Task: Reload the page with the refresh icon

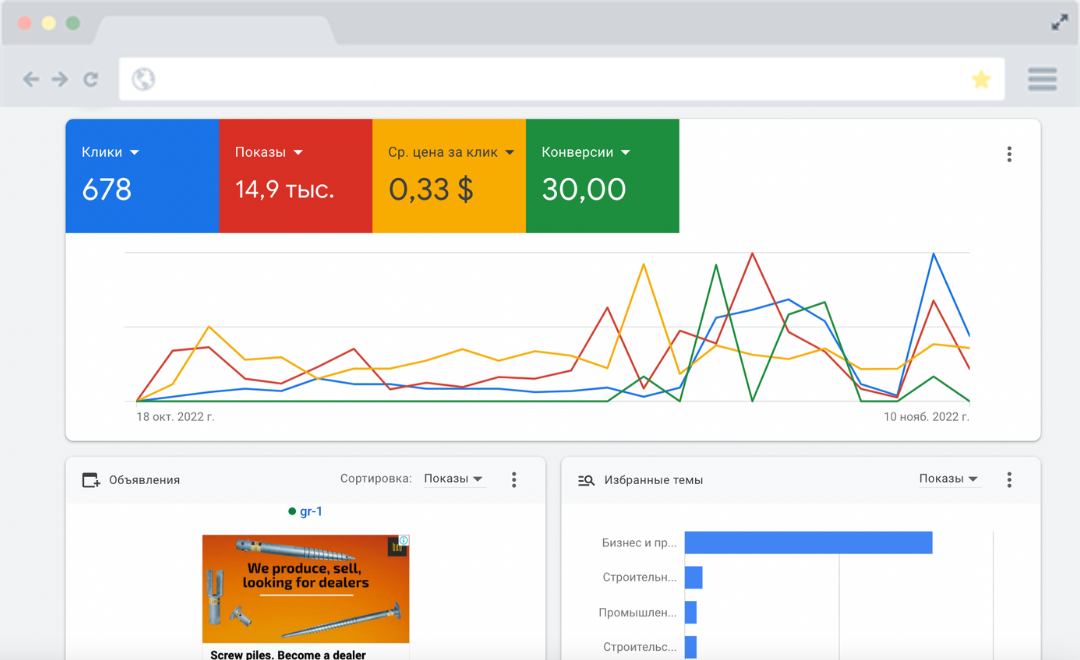Action: (x=91, y=79)
